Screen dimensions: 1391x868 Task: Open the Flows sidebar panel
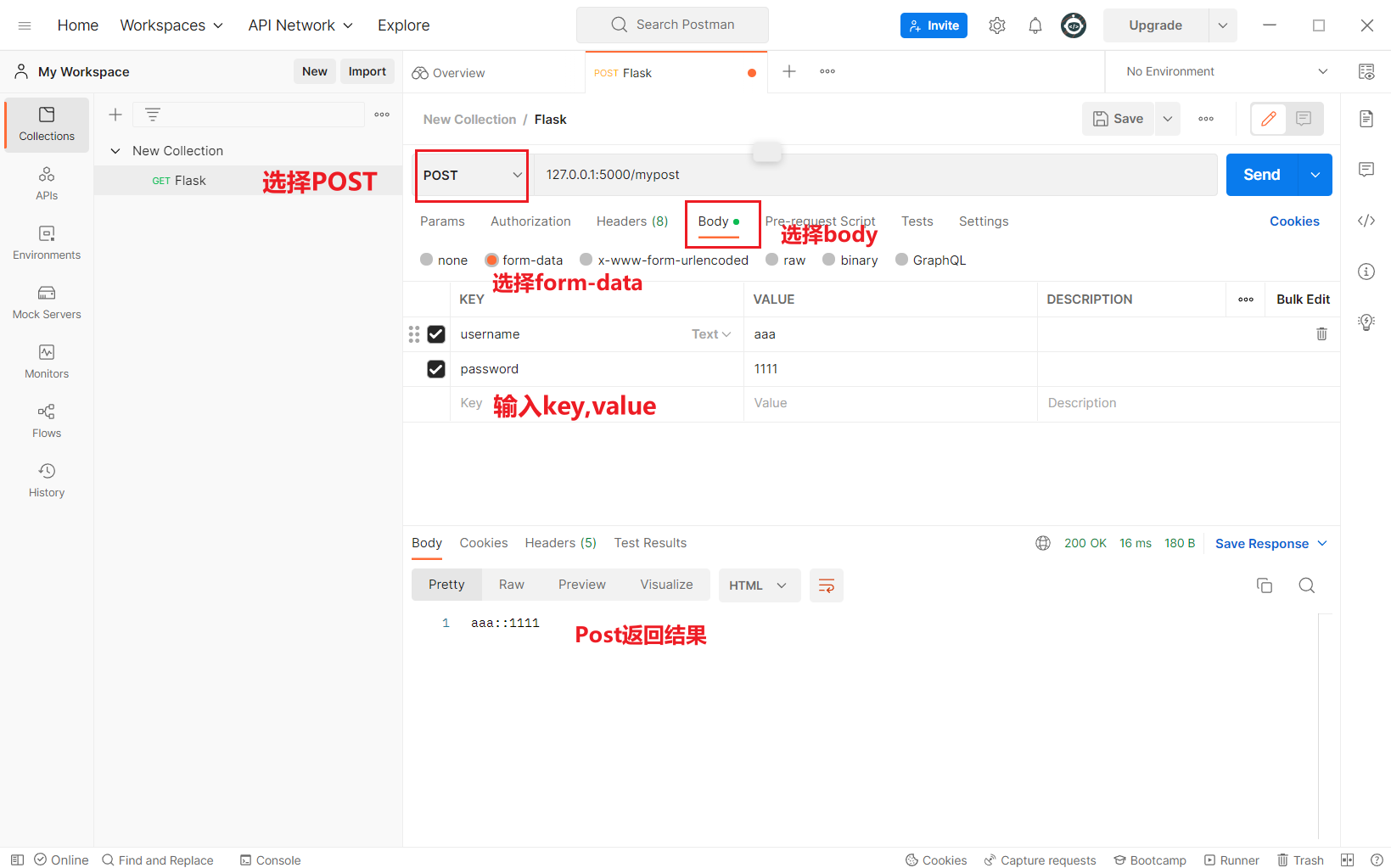coord(47,422)
